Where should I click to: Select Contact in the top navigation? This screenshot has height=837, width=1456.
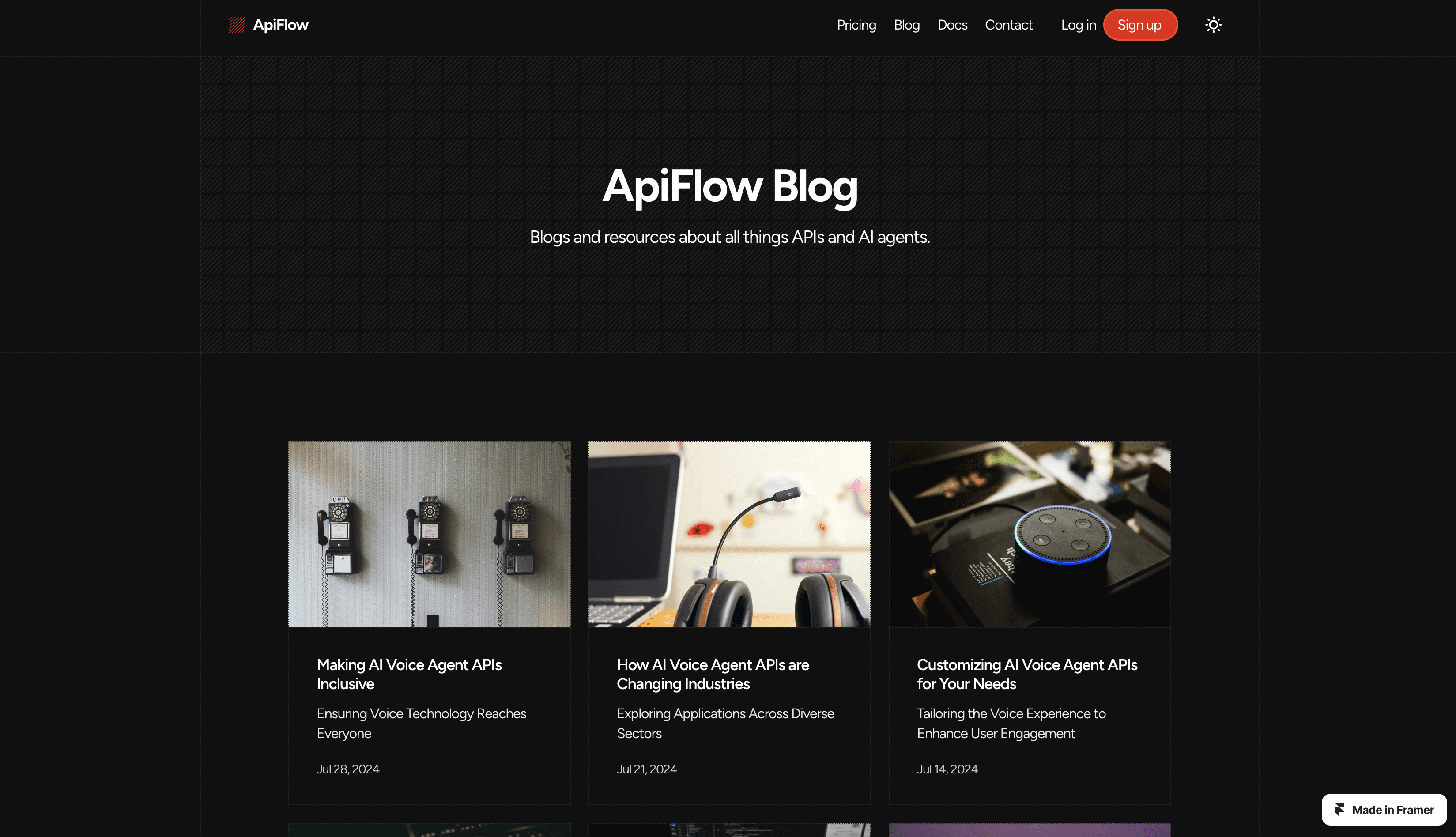pyautogui.click(x=1008, y=25)
